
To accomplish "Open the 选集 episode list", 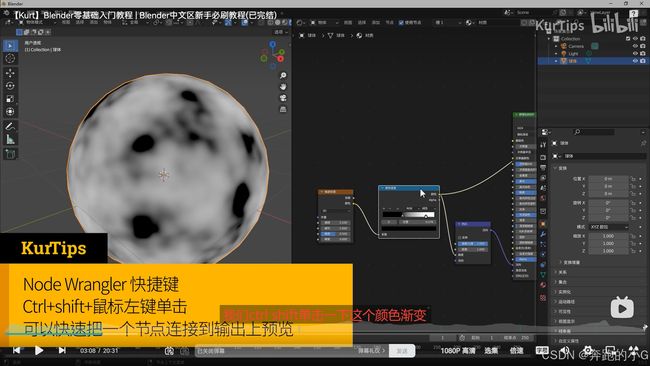I will 491,351.
